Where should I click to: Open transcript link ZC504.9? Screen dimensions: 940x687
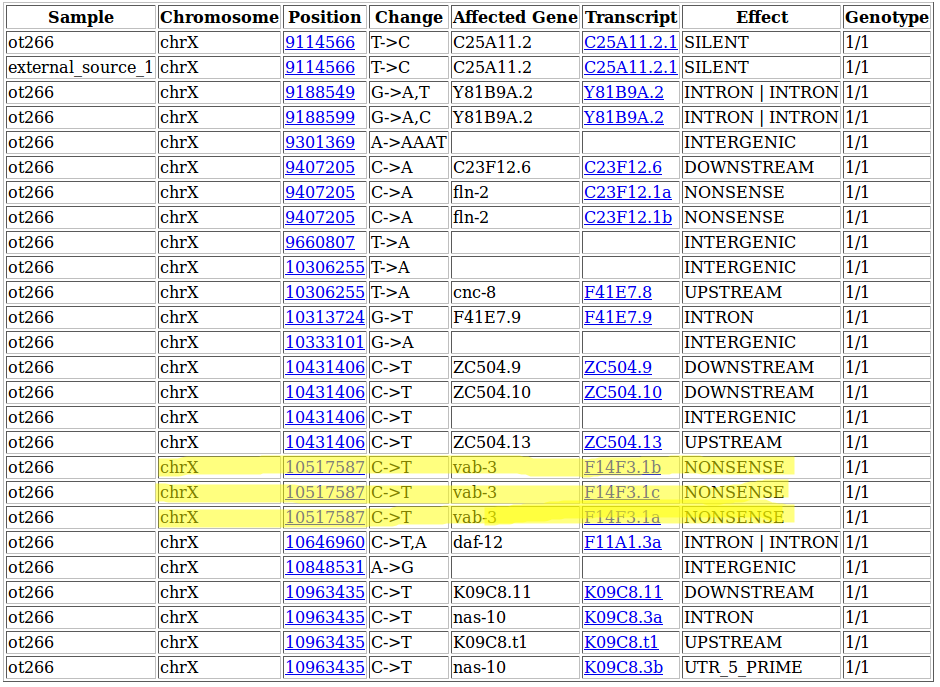tap(617, 367)
